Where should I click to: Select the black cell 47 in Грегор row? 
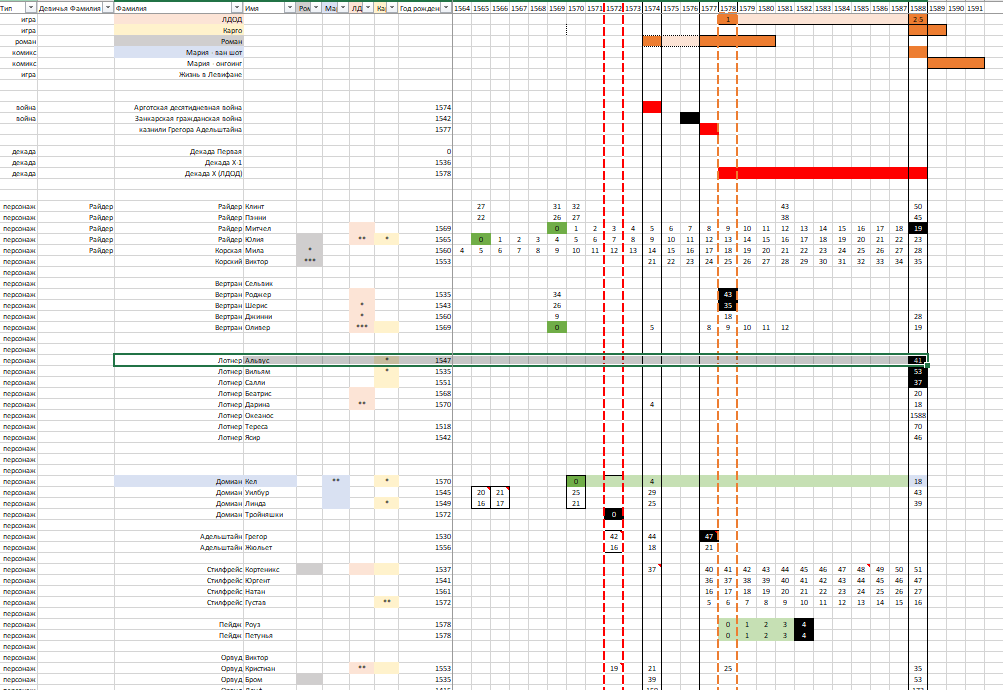709,537
